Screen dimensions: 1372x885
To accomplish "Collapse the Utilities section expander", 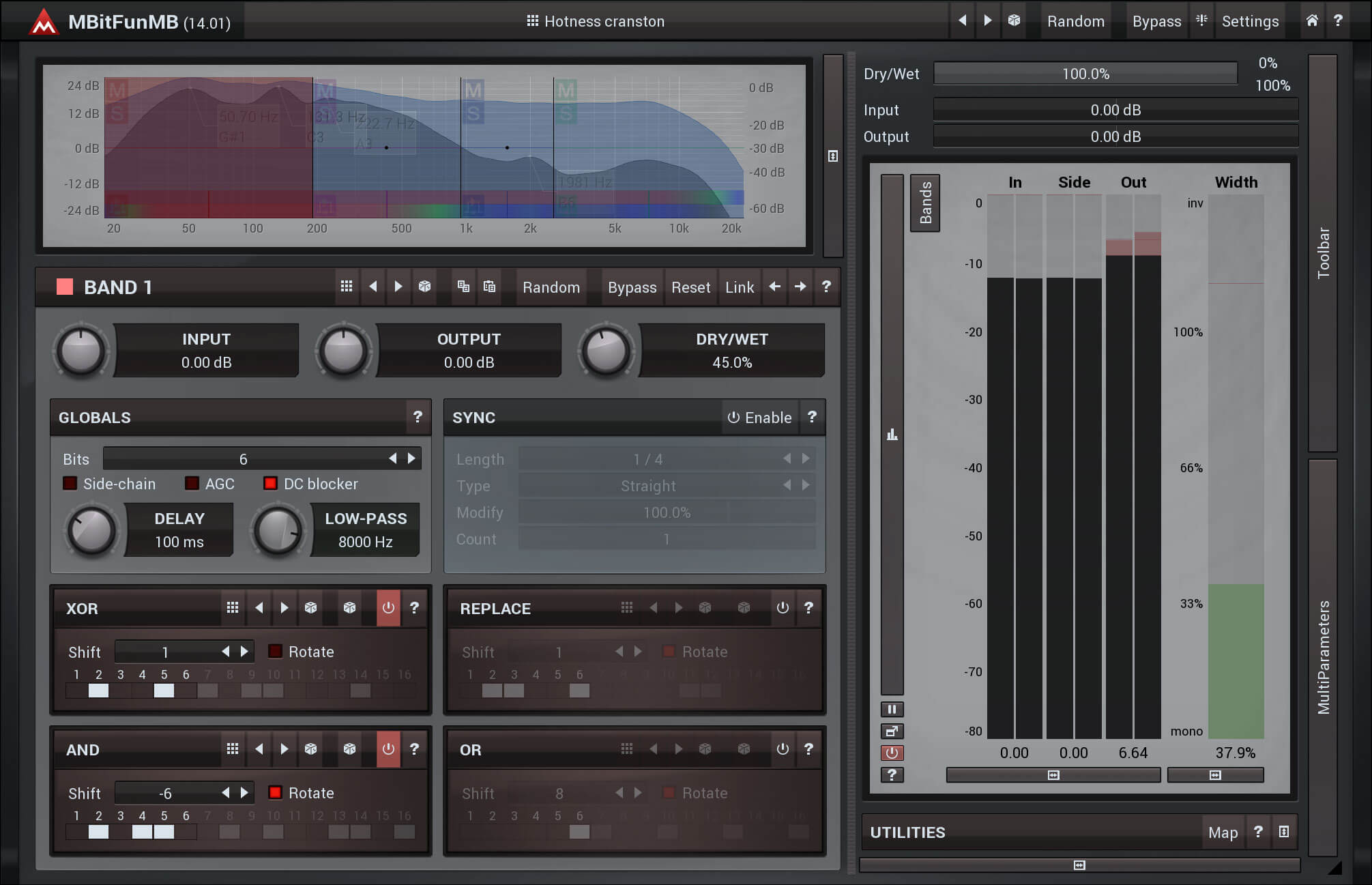I will (1284, 832).
